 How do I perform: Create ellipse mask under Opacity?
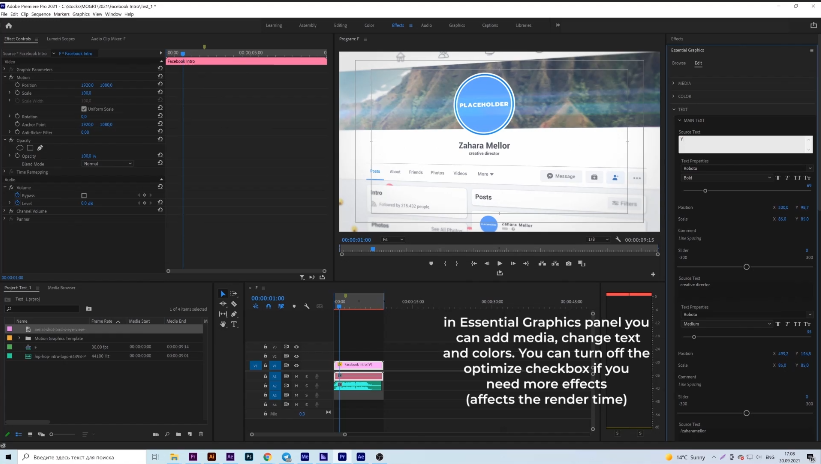19,148
